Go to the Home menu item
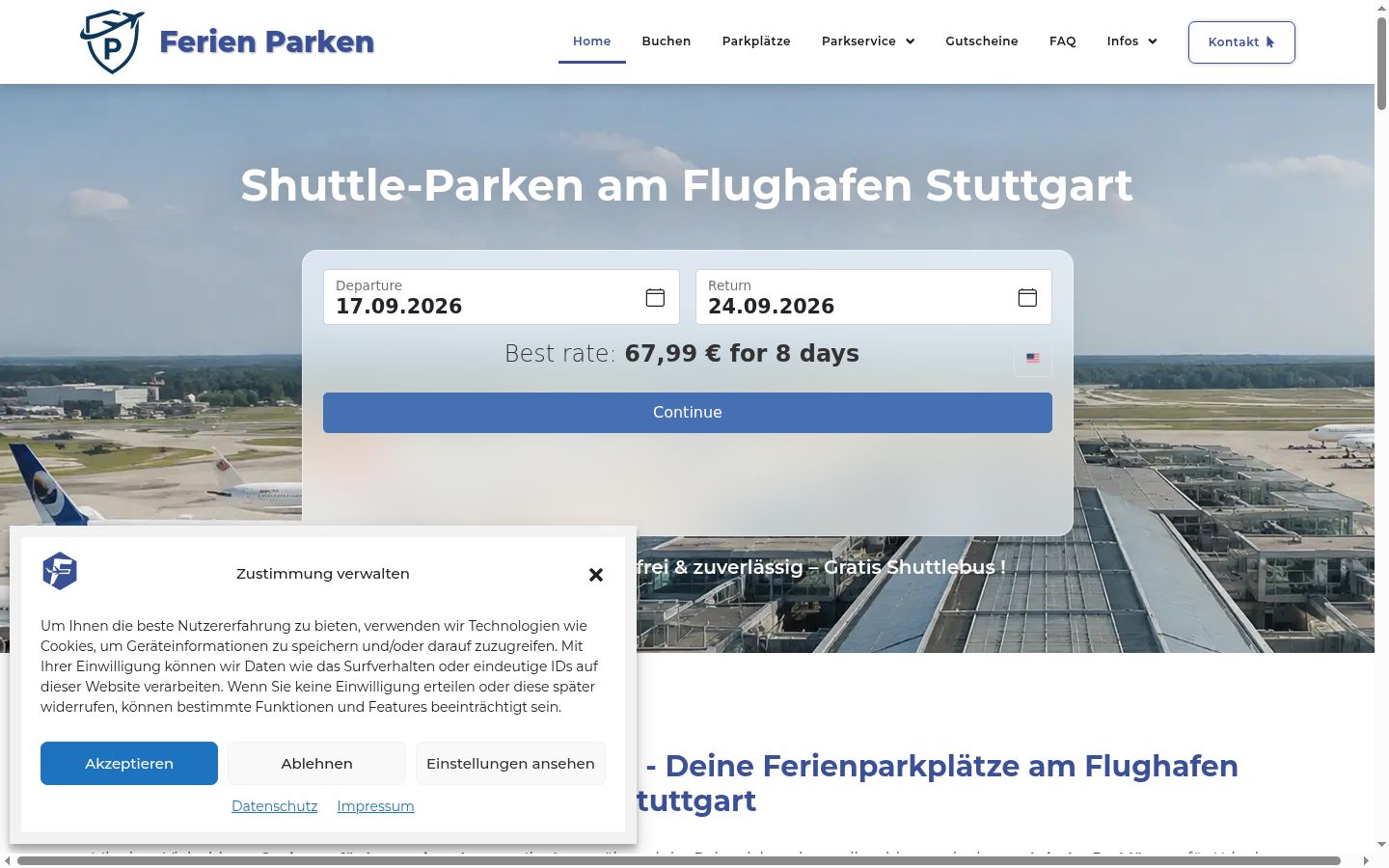 [592, 41]
